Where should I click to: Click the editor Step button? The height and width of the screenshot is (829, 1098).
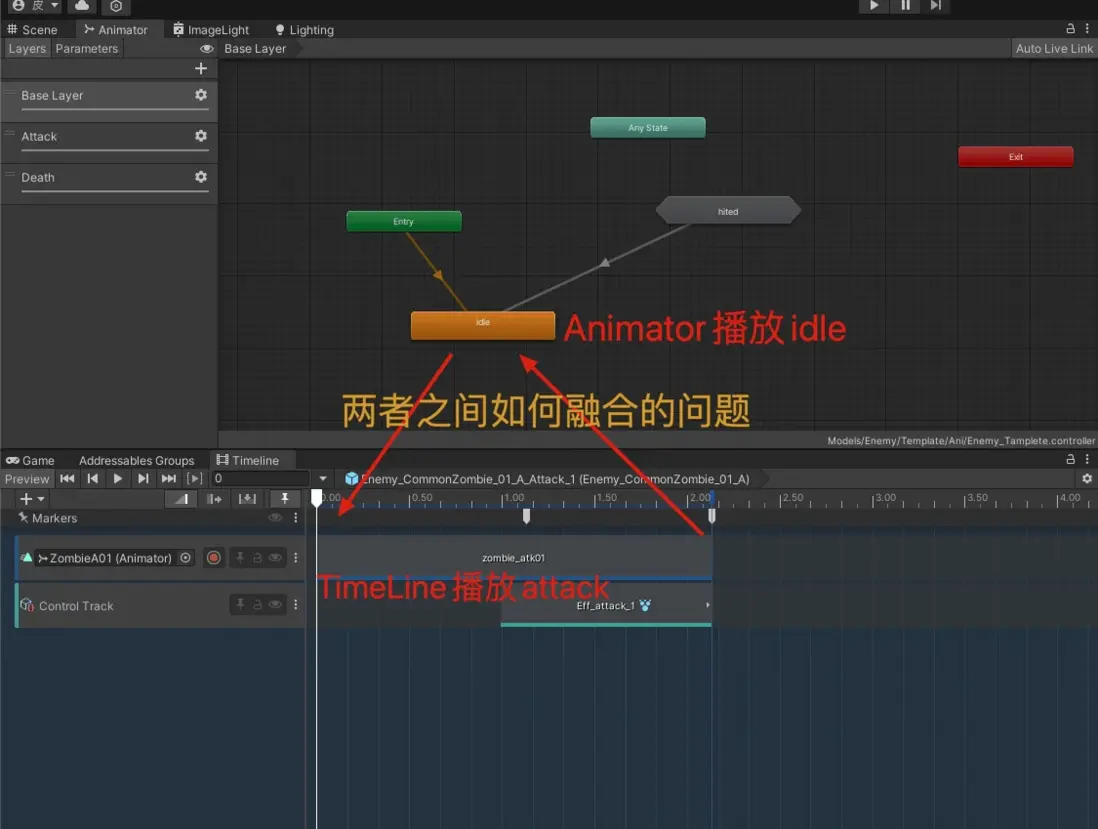click(x=936, y=6)
